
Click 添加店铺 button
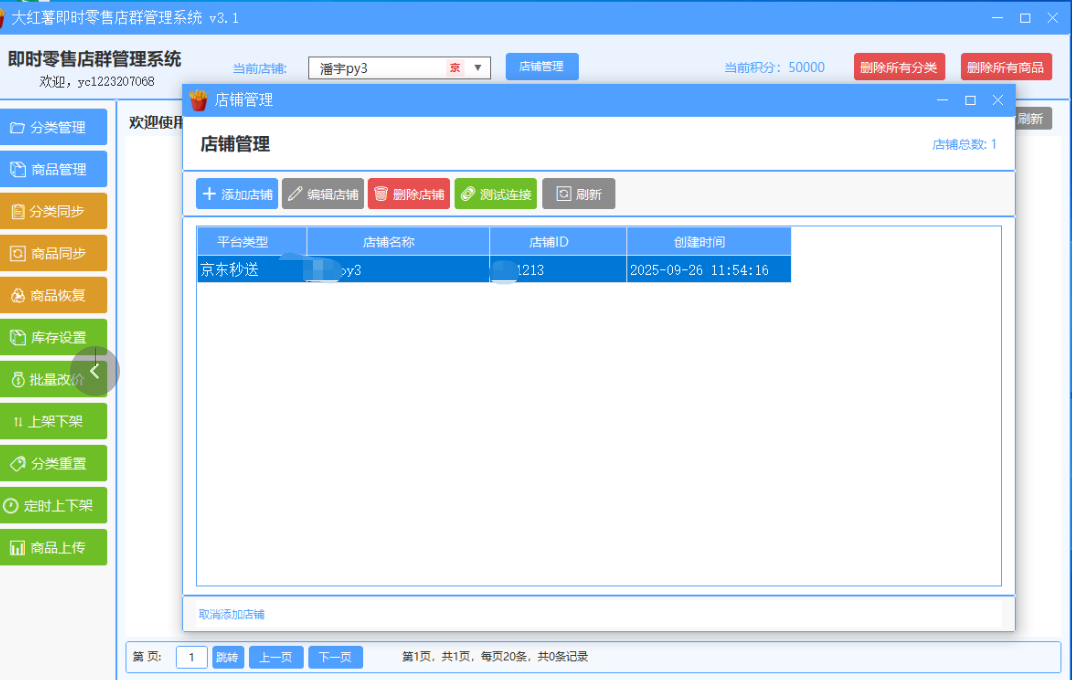[x=237, y=194]
